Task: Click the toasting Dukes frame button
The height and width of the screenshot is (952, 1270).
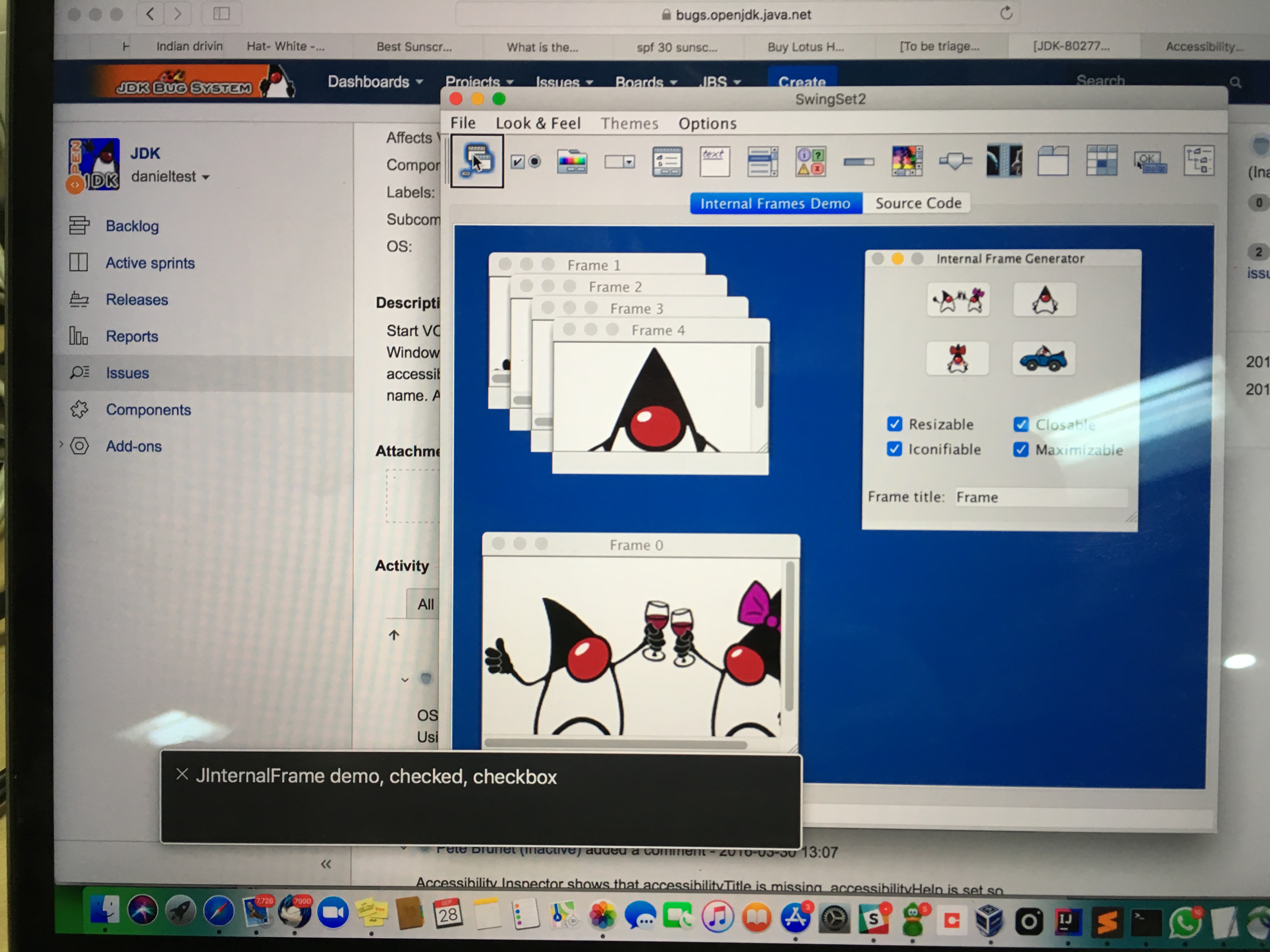Action: 958,299
